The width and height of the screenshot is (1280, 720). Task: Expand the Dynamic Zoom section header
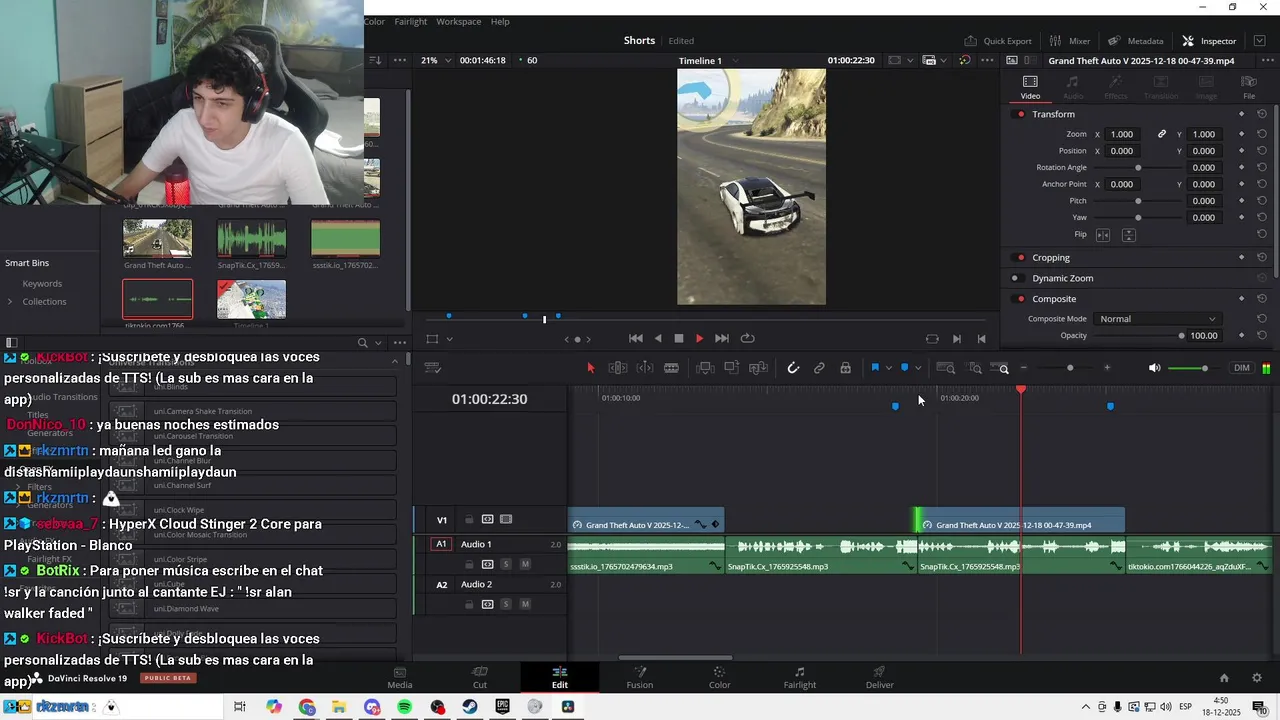click(1062, 278)
